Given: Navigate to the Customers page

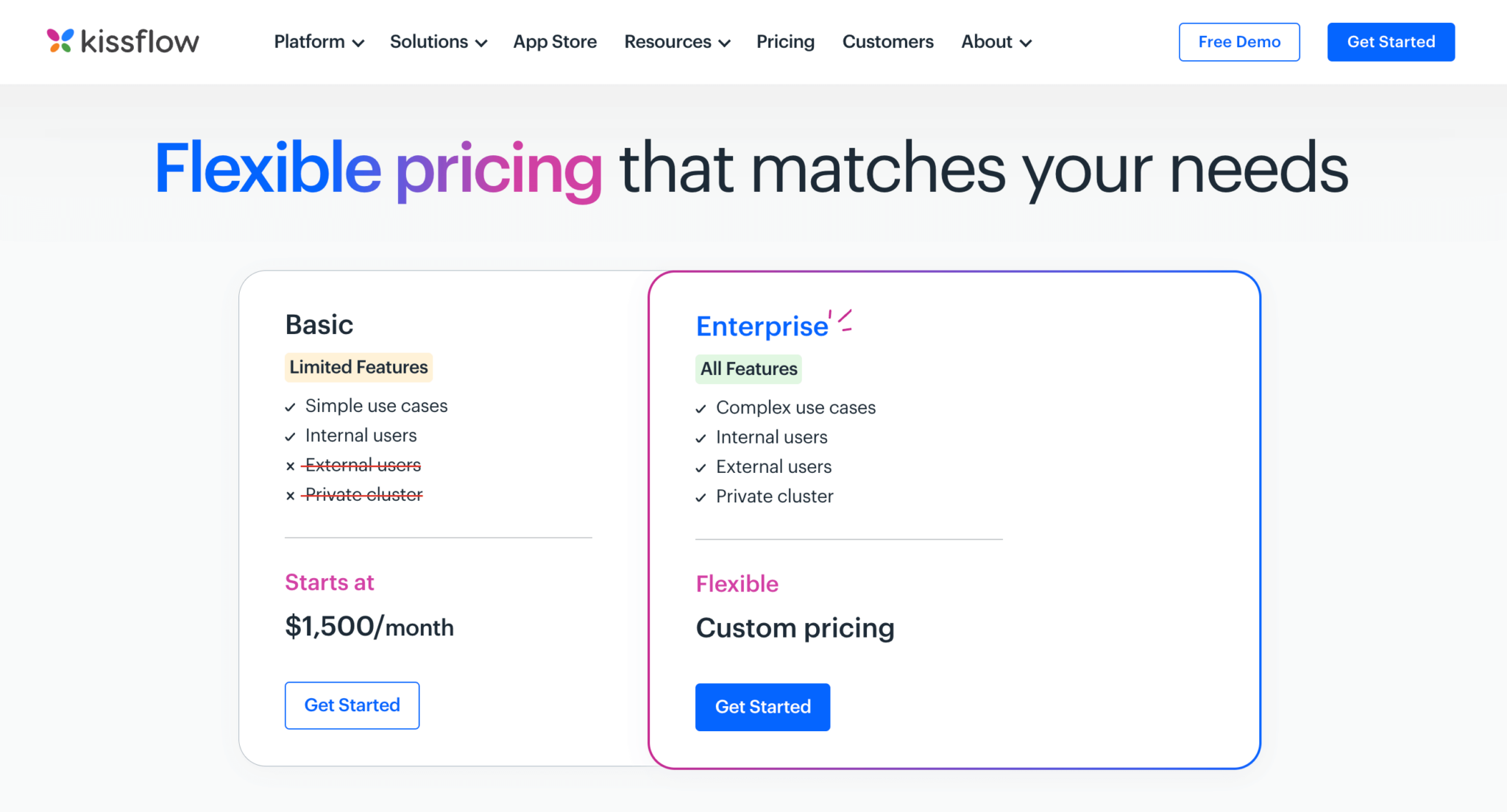Looking at the screenshot, I should click(x=887, y=42).
